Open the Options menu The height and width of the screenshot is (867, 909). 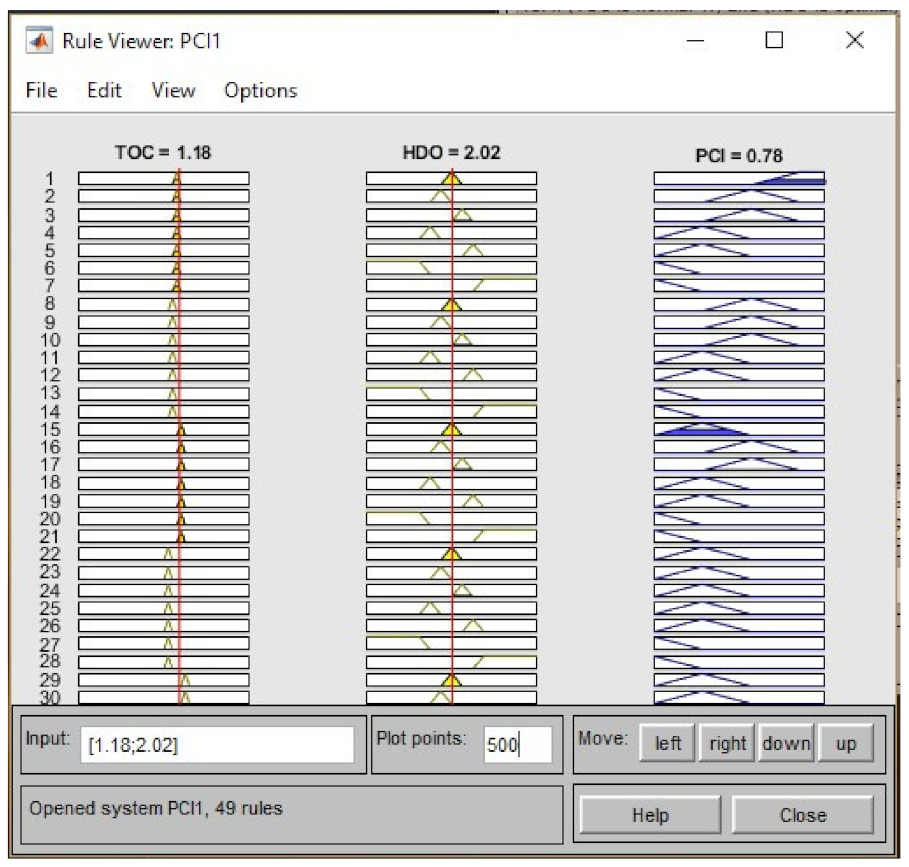[260, 91]
